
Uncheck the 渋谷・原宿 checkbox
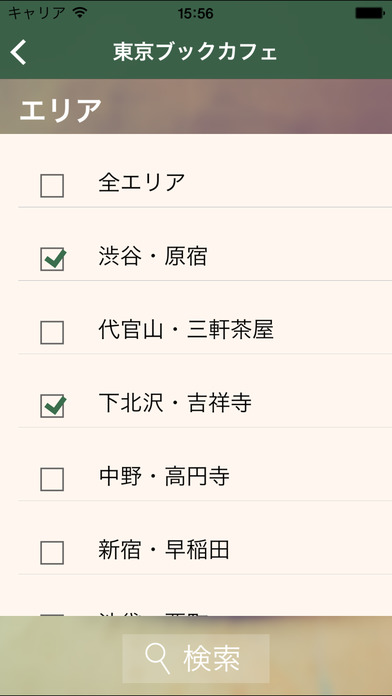coord(52,259)
